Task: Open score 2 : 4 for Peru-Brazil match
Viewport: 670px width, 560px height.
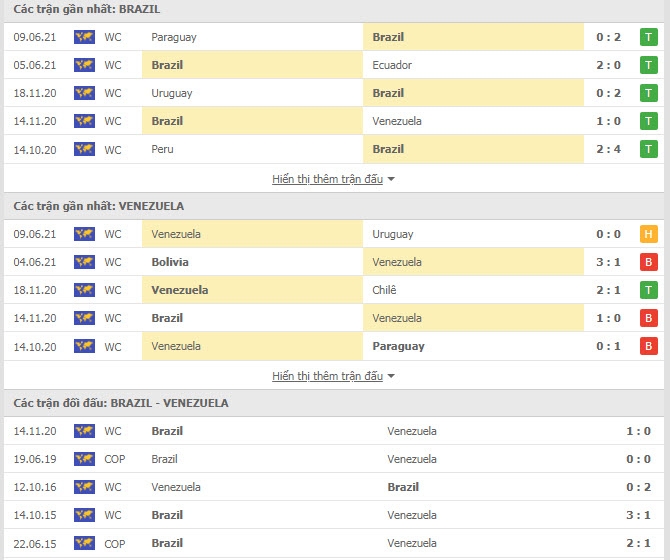Action: pyautogui.click(x=608, y=149)
